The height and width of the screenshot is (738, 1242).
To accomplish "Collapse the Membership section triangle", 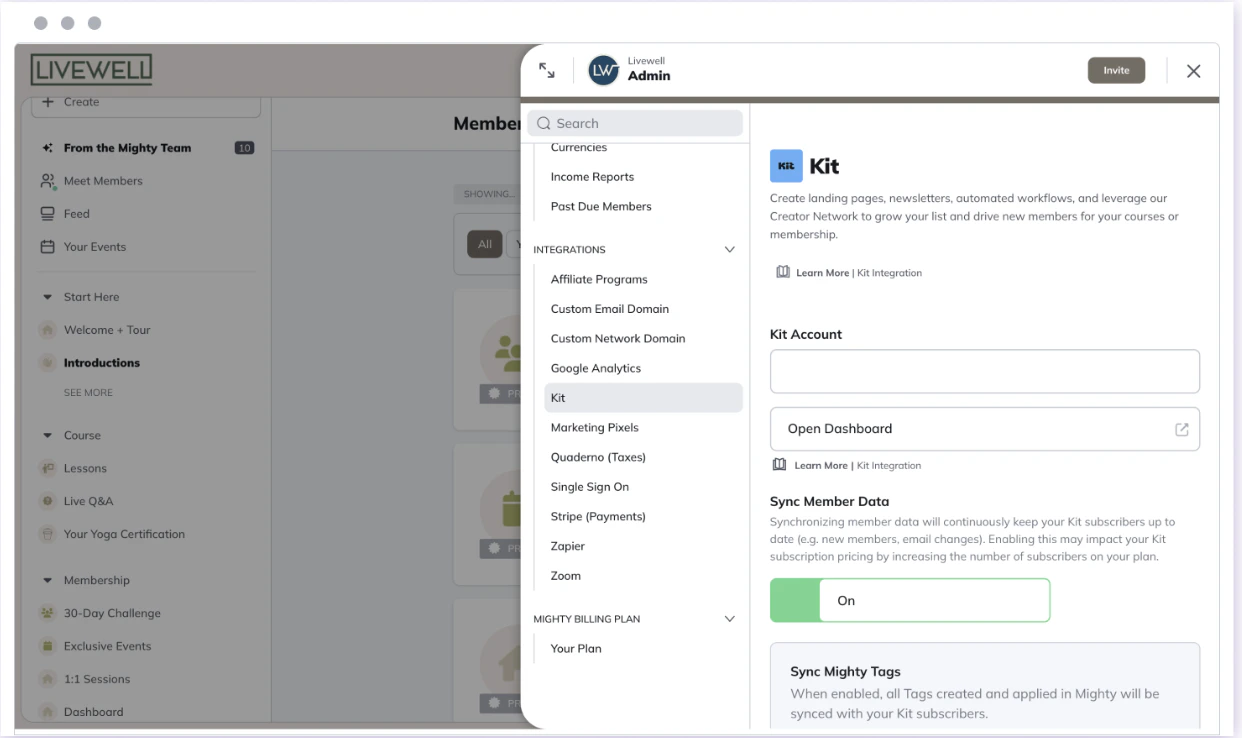I will (47, 580).
